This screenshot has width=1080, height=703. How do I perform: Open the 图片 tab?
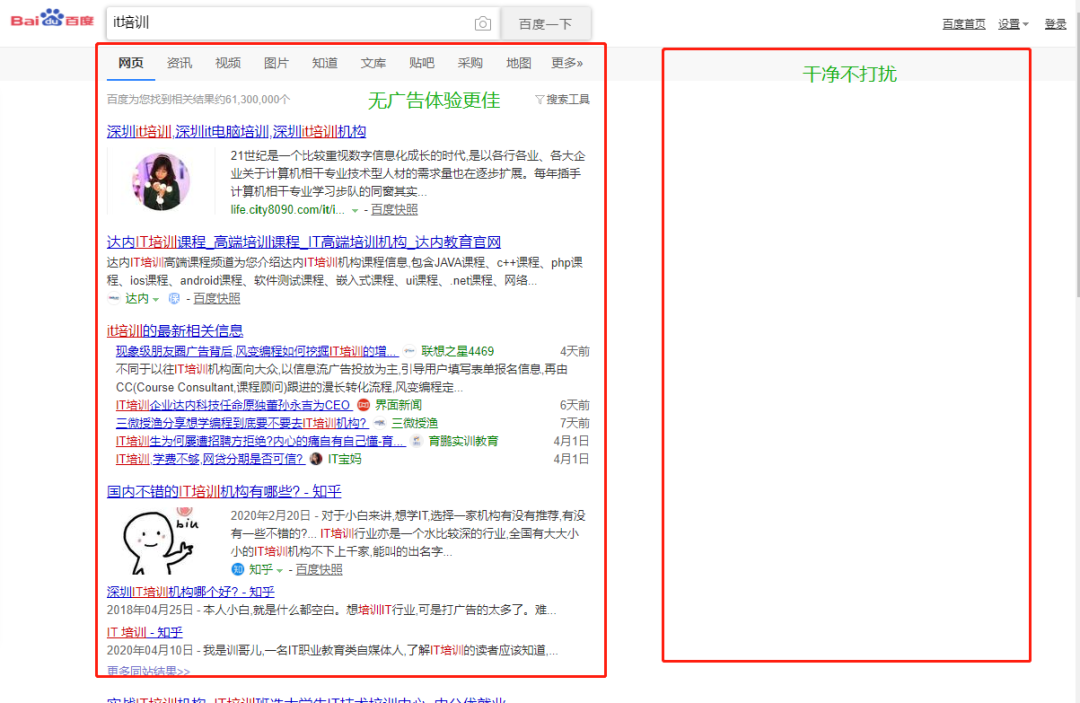(276, 63)
